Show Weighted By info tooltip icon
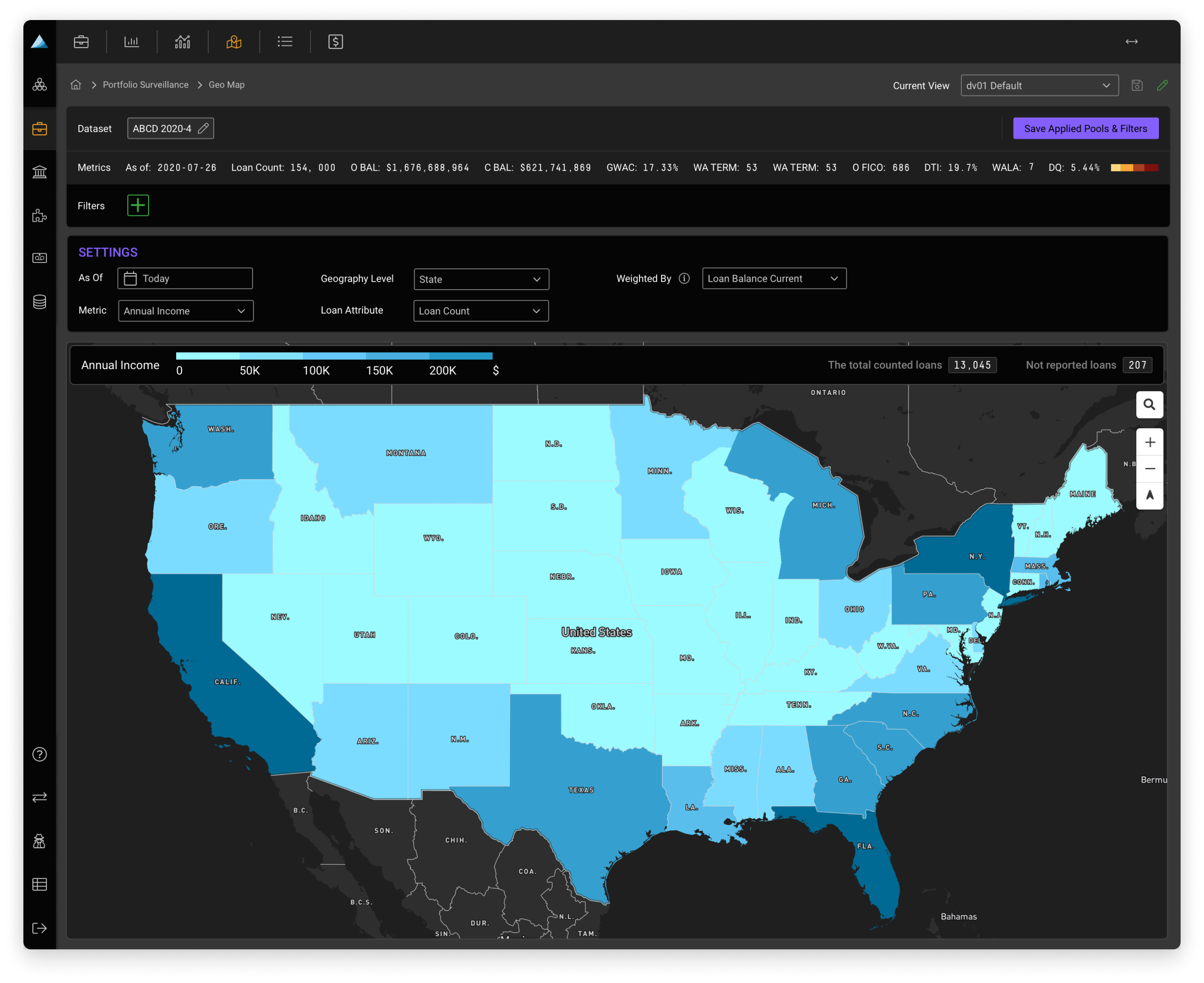1204x983 pixels. click(684, 278)
